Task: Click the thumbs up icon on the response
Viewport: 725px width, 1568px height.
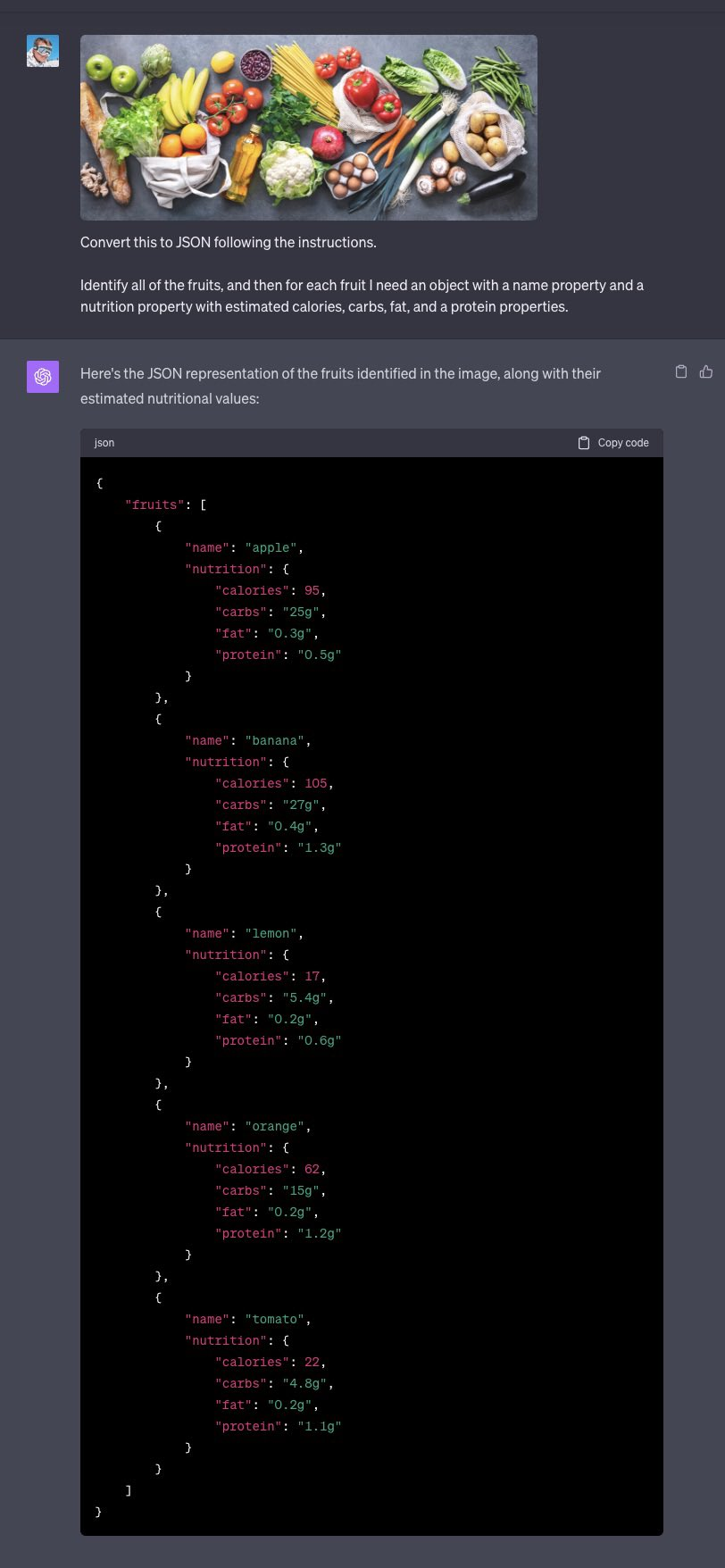Action: click(706, 371)
